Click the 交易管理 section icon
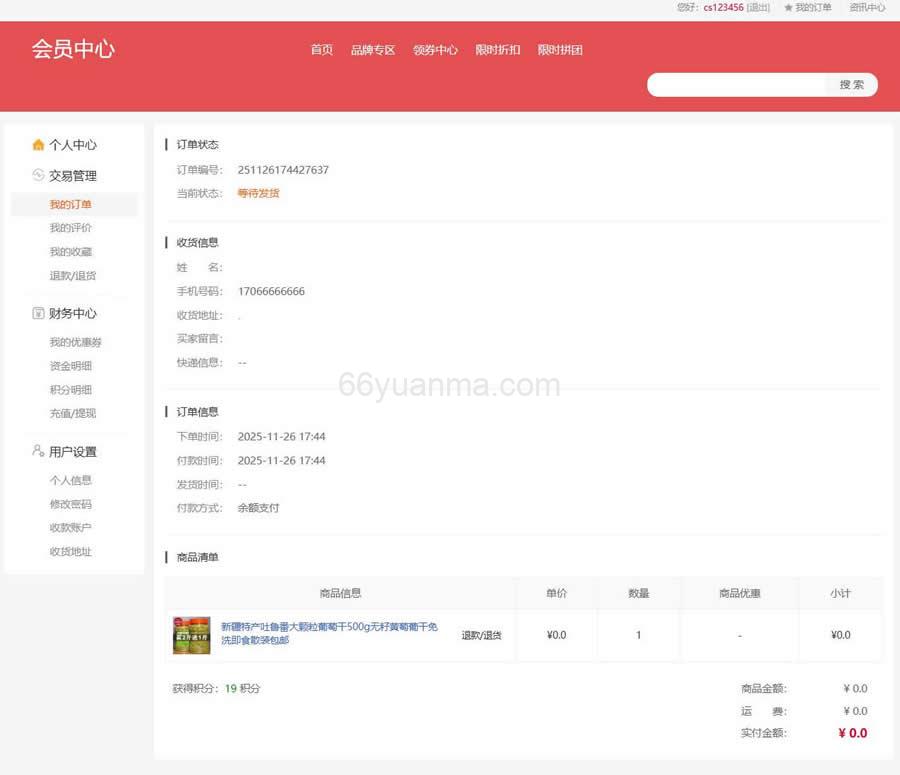The height and width of the screenshot is (775, 900). (36, 175)
